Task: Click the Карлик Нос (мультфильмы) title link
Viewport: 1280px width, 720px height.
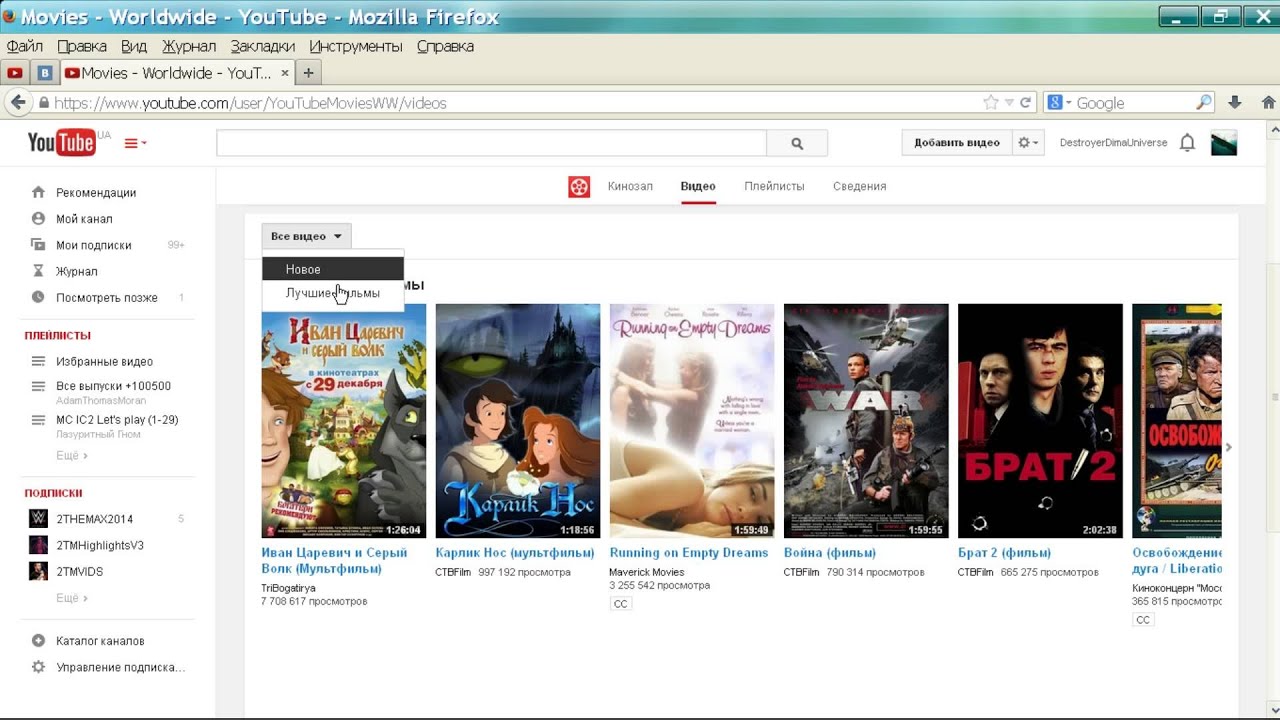Action: (515, 553)
